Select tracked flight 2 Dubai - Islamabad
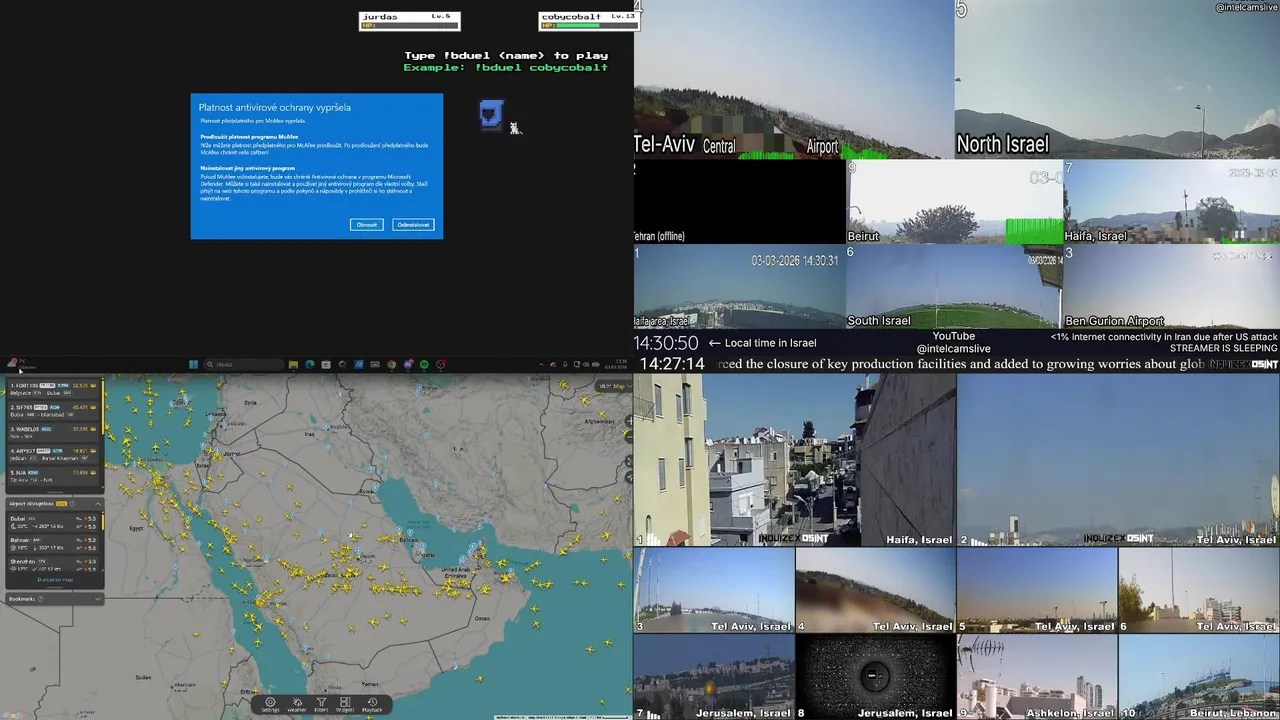 (x=53, y=411)
